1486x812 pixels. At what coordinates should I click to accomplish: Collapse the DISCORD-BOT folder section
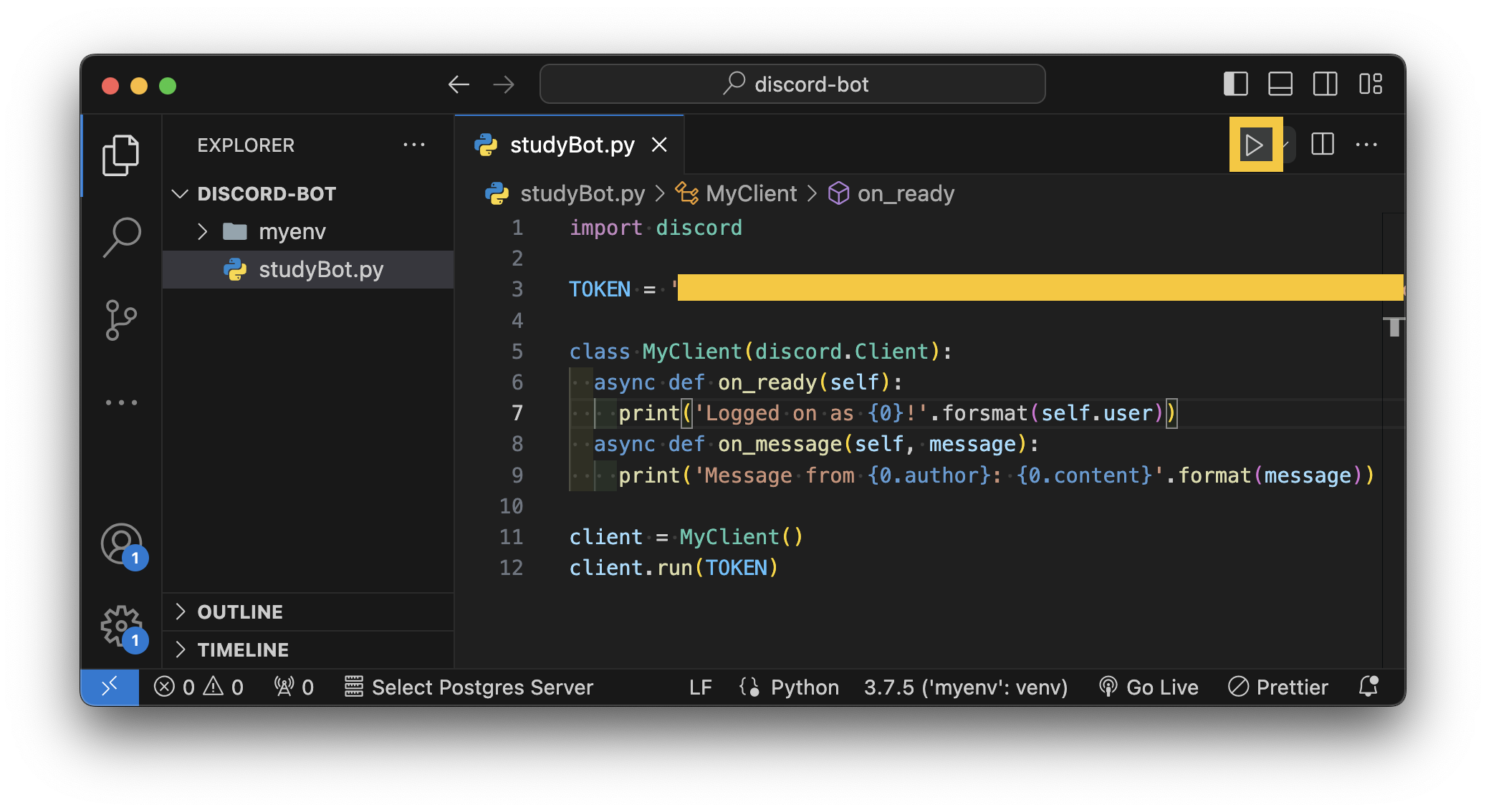[x=308, y=194]
